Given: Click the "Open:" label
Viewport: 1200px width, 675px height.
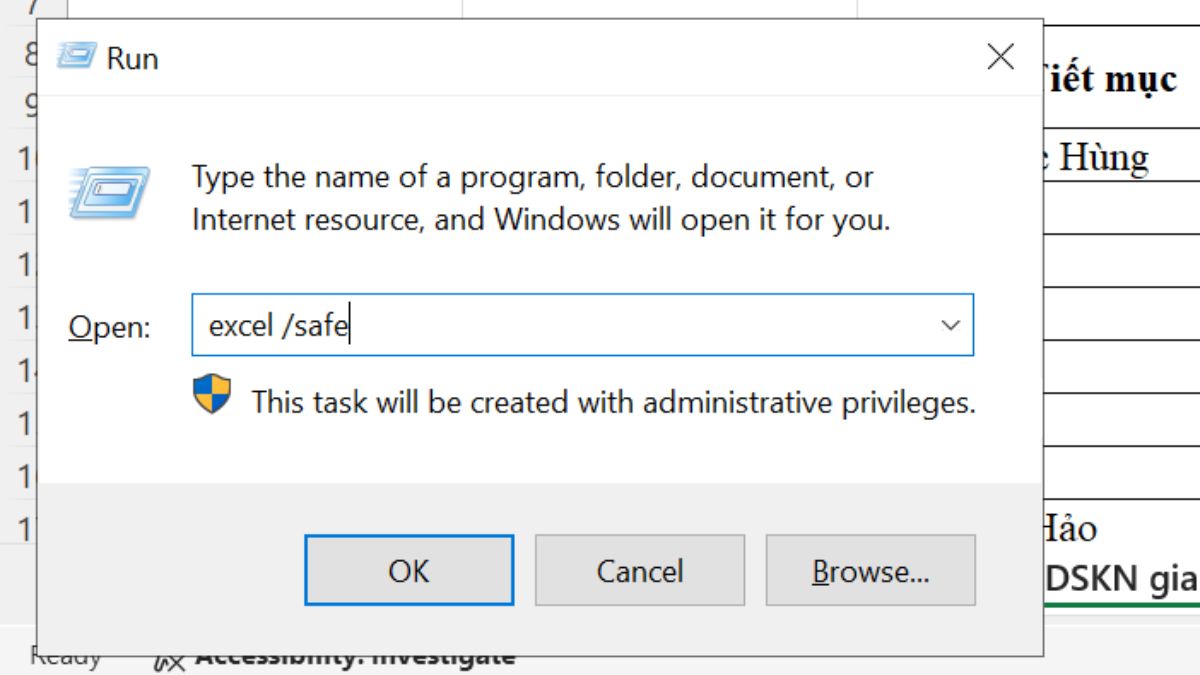Looking at the screenshot, I should pos(109,327).
